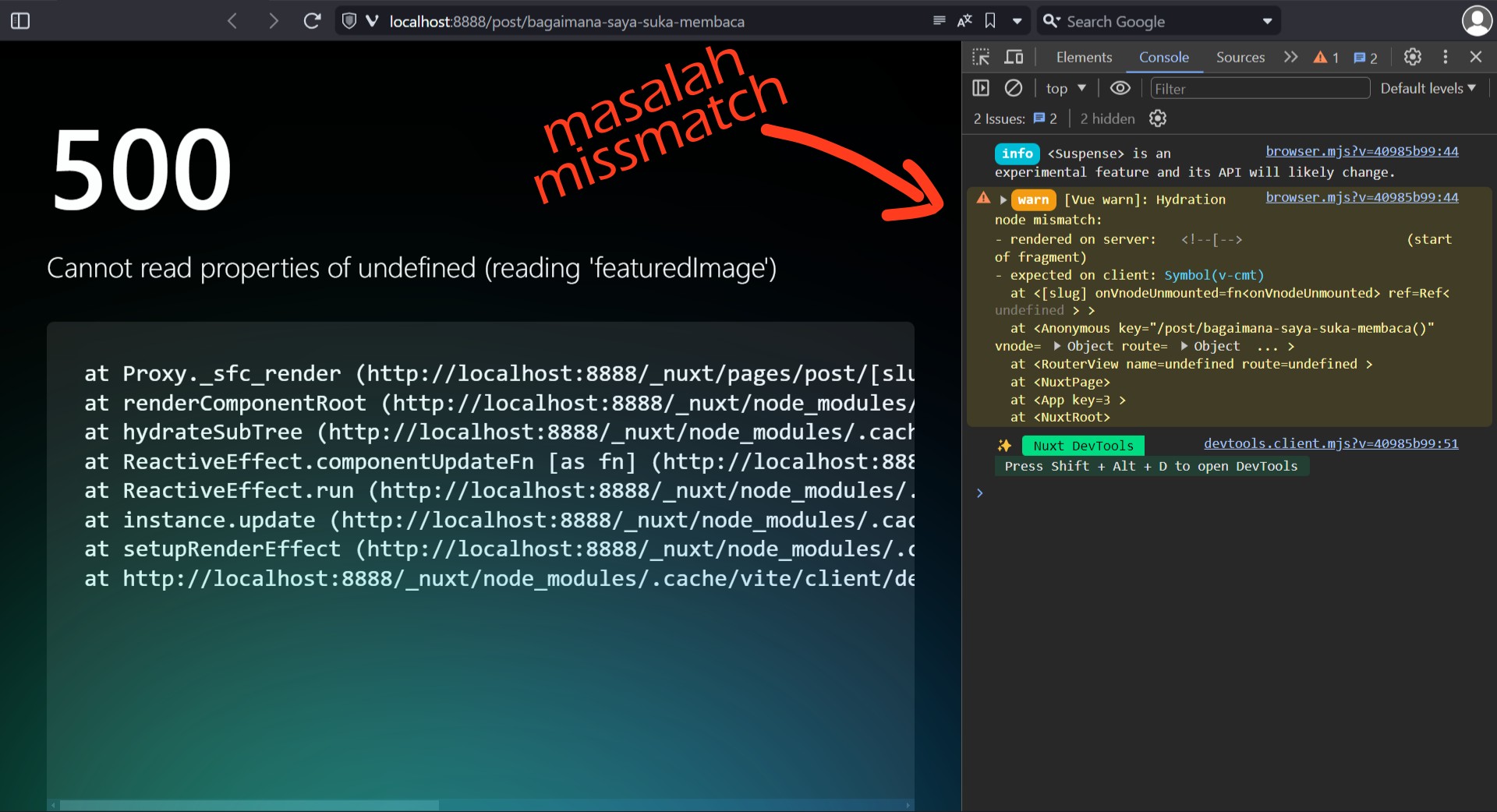1497x812 pixels.
Task: Expand the Hydration warn message
Action: (1003, 200)
